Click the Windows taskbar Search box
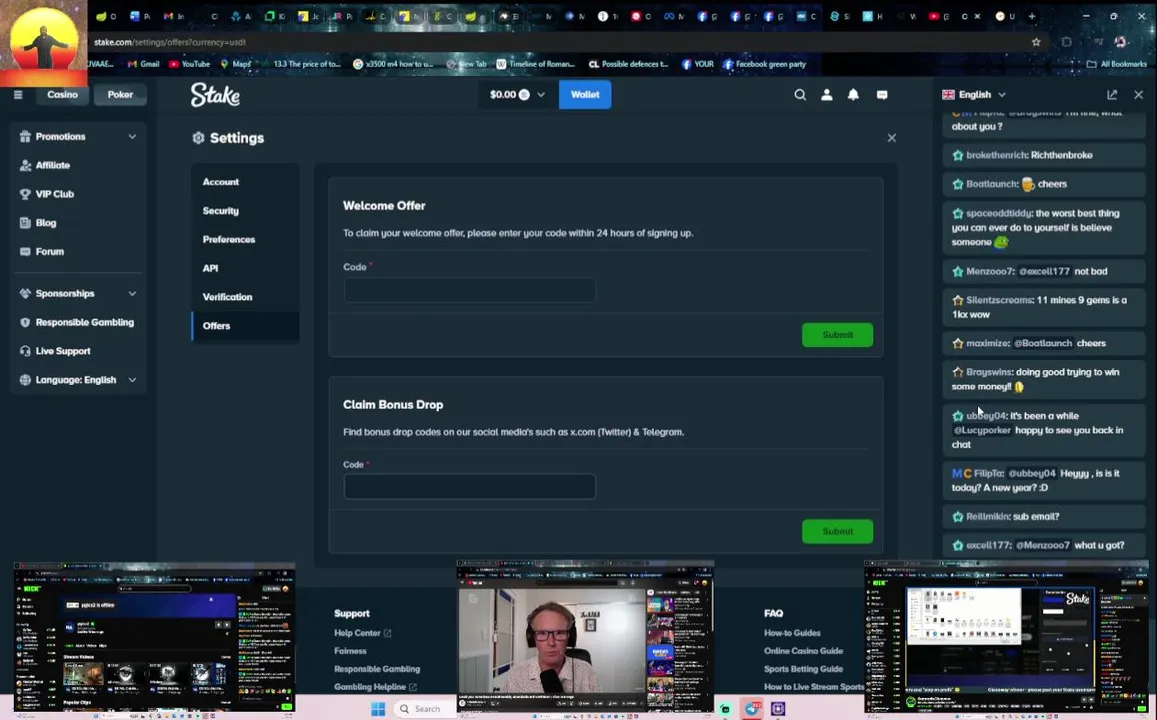The image size is (1157, 720). point(424,709)
